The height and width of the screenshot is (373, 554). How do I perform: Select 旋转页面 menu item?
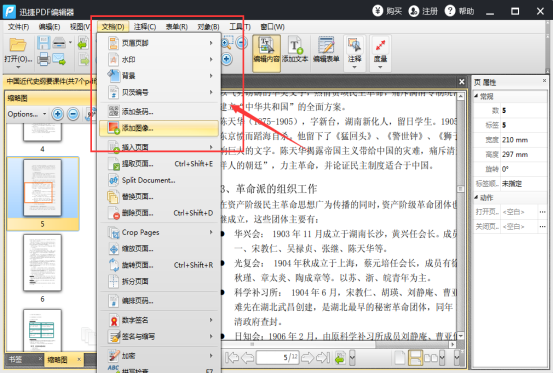pyautogui.click(x=159, y=265)
